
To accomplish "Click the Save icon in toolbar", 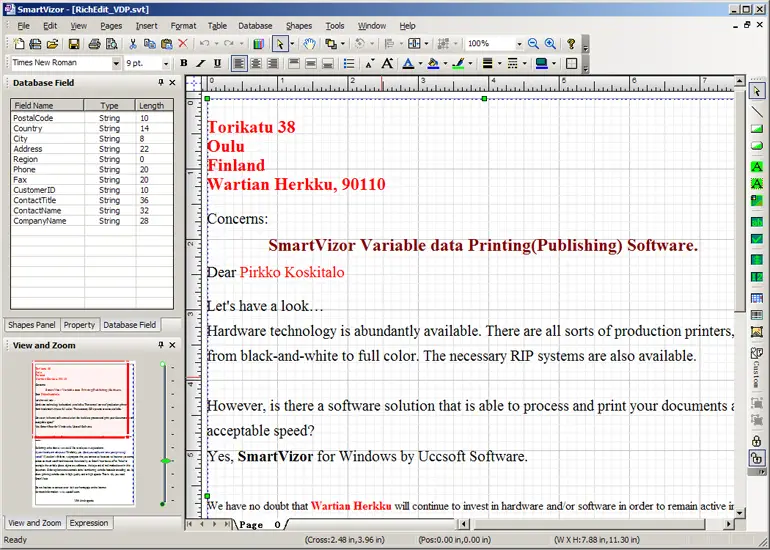I will pos(73,44).
